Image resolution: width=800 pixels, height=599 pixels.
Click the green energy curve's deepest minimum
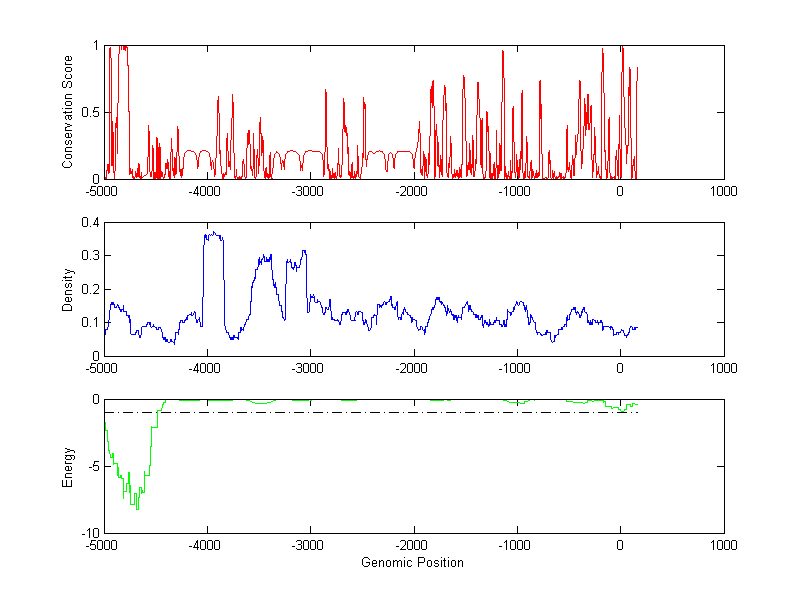[136, 508]
